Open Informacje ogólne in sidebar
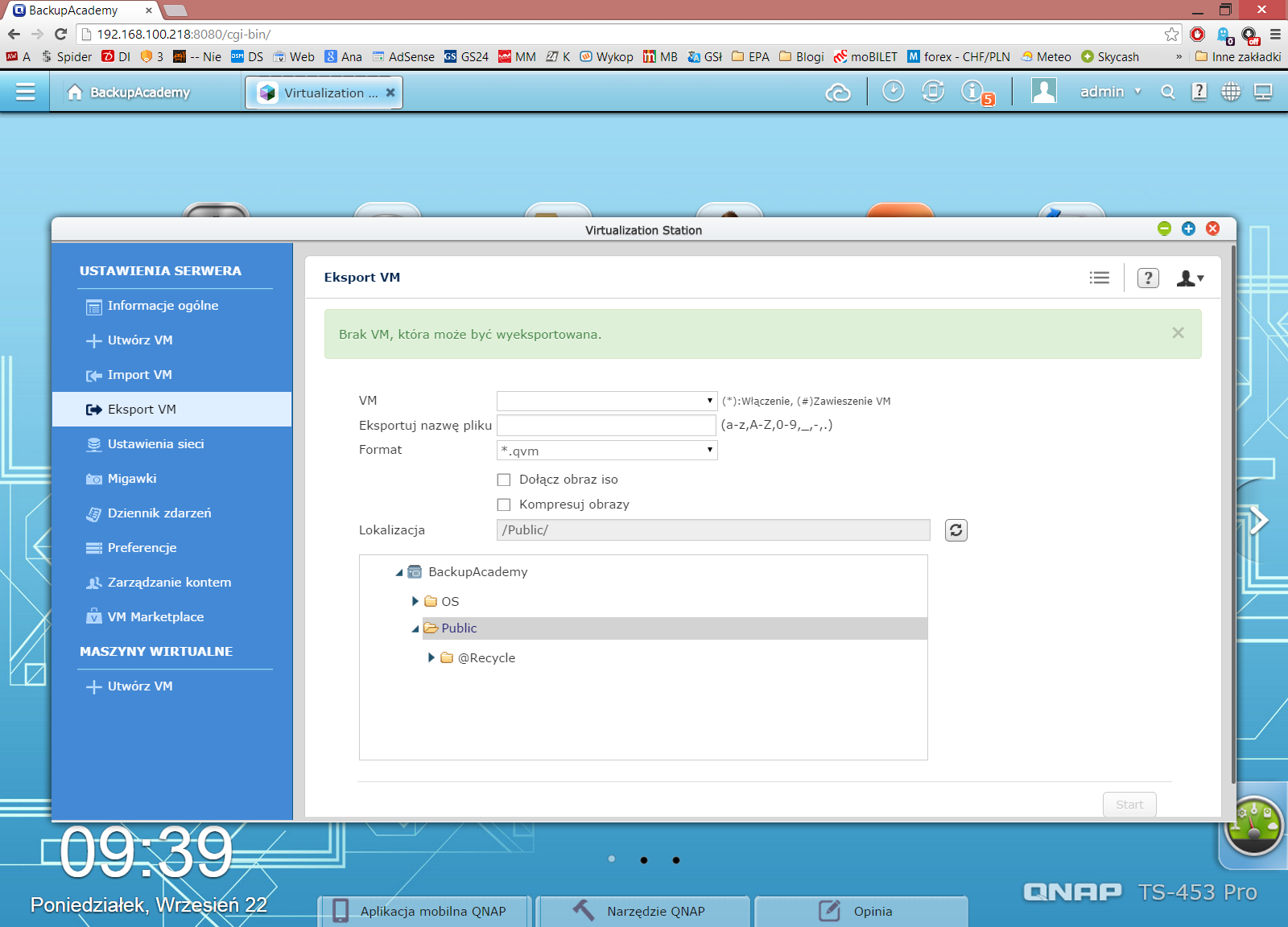The width and height of the screenshot is (1288, 927). (x=171, y=306)
